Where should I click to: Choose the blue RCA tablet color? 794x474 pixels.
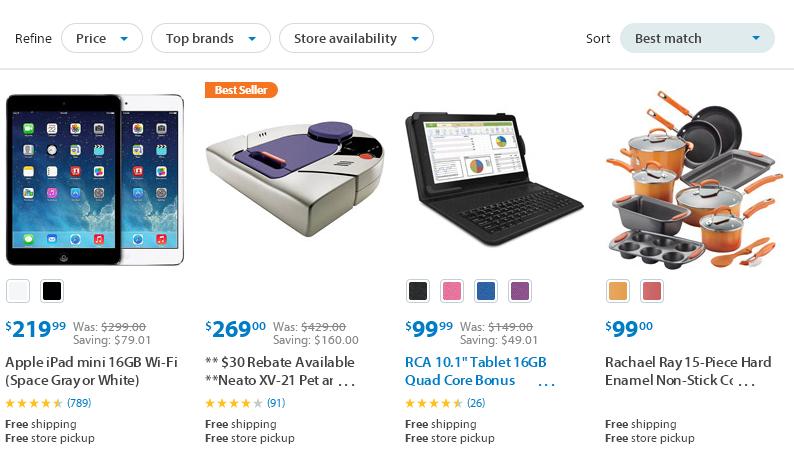tap(486, 291)
